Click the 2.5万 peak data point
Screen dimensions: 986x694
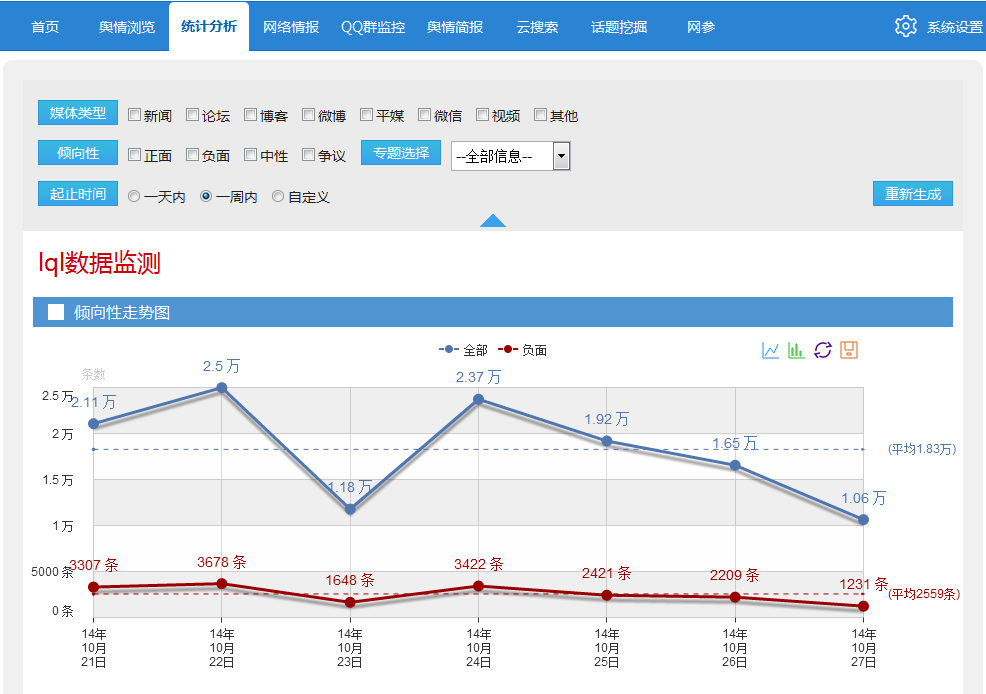click(221, 388)
